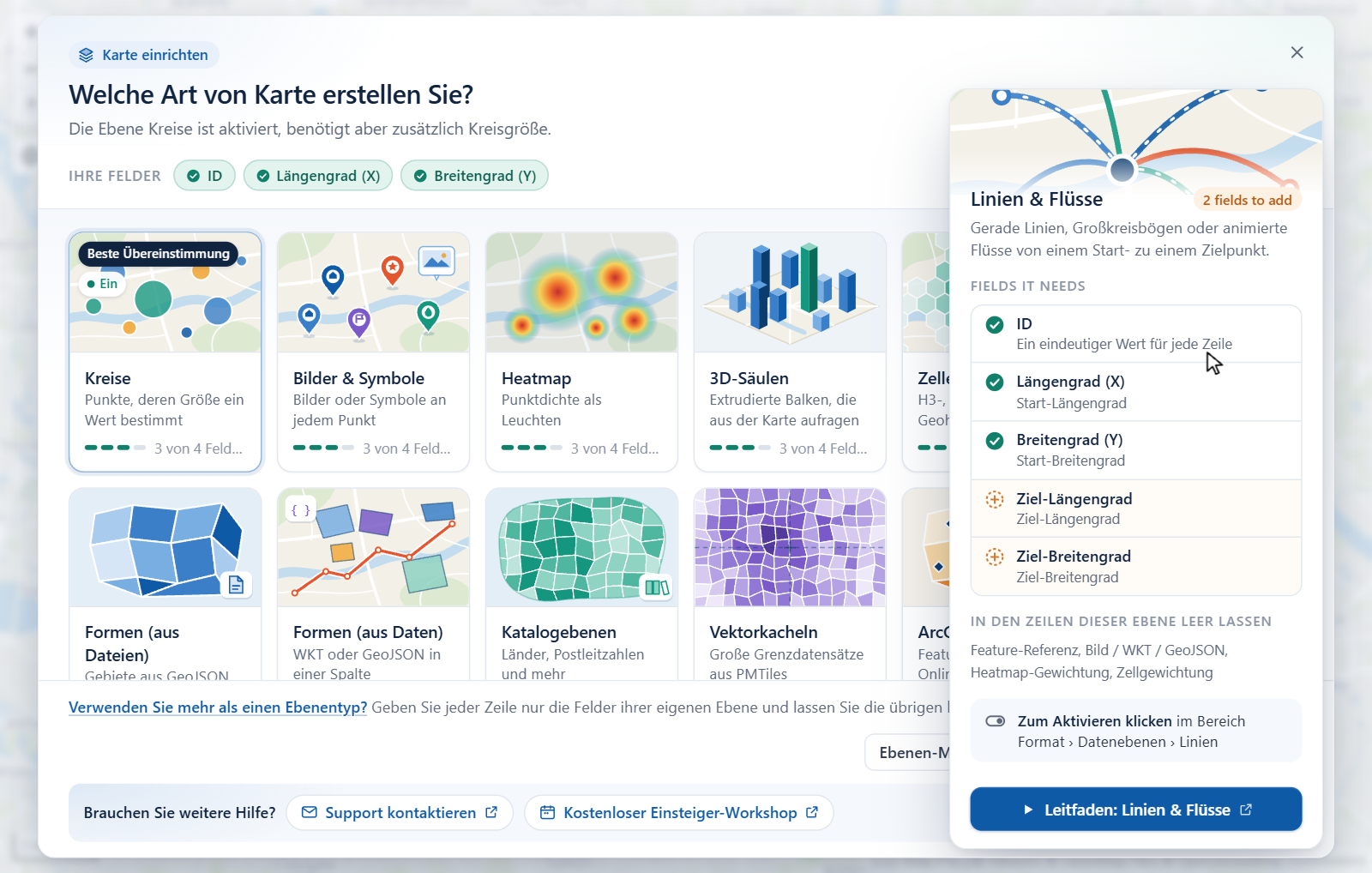Viewport: 1372px width, 873px height.
Task: Toggle the Ein switch on Kreise card
Action: (102, 284)
